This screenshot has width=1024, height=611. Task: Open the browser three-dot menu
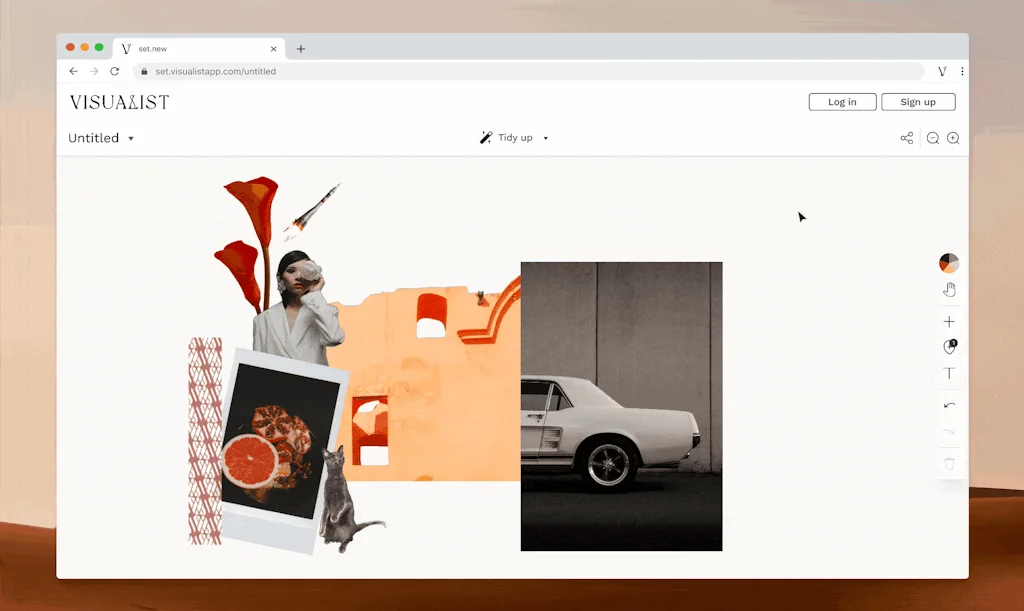[961, 71]
